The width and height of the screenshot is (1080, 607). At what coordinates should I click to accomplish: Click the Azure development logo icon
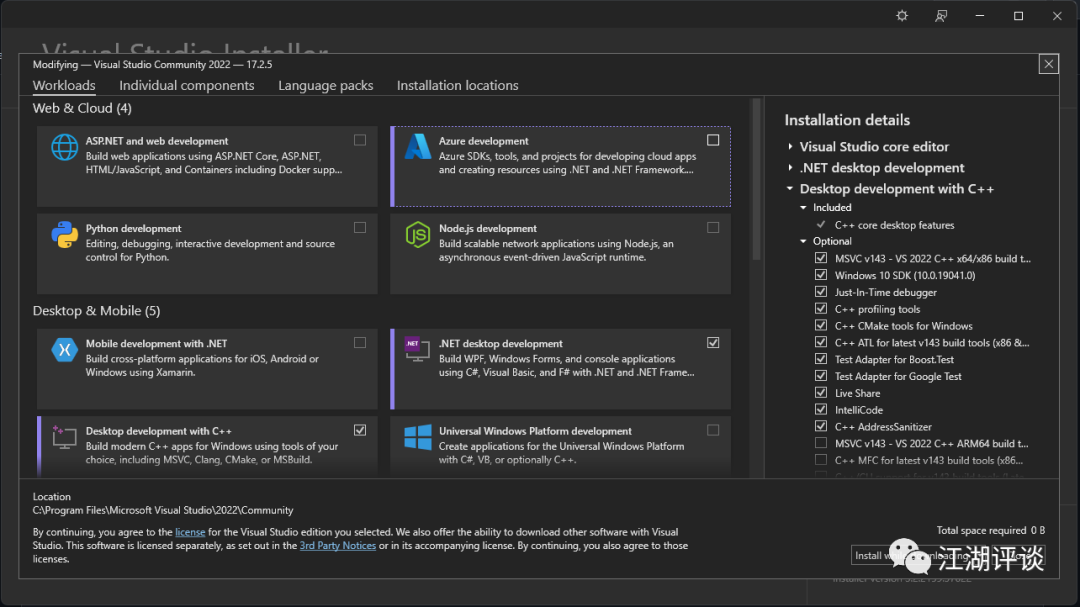[417, 147]
